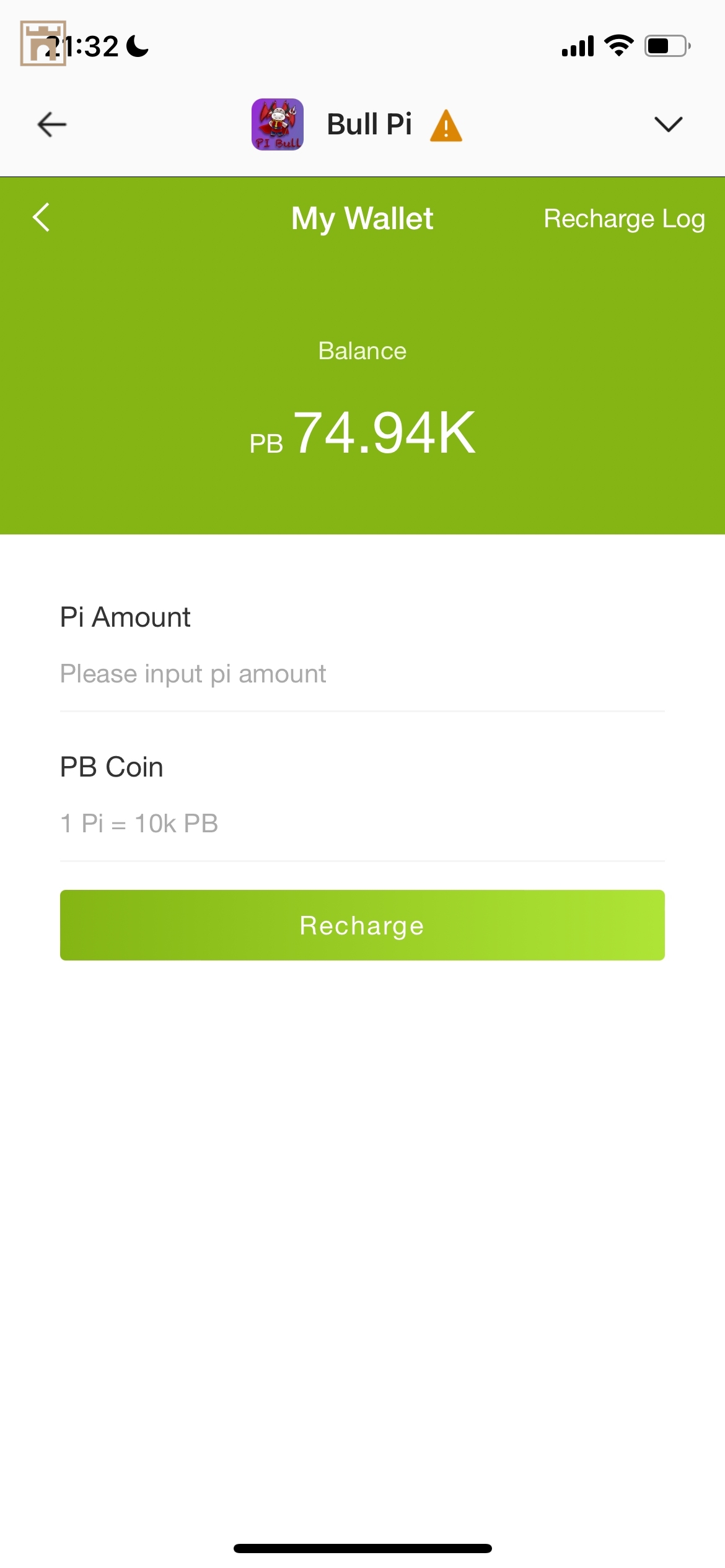725x1568 pixels.
Task: Tap the 74.94K balance amount
Action: coord(384,433)
